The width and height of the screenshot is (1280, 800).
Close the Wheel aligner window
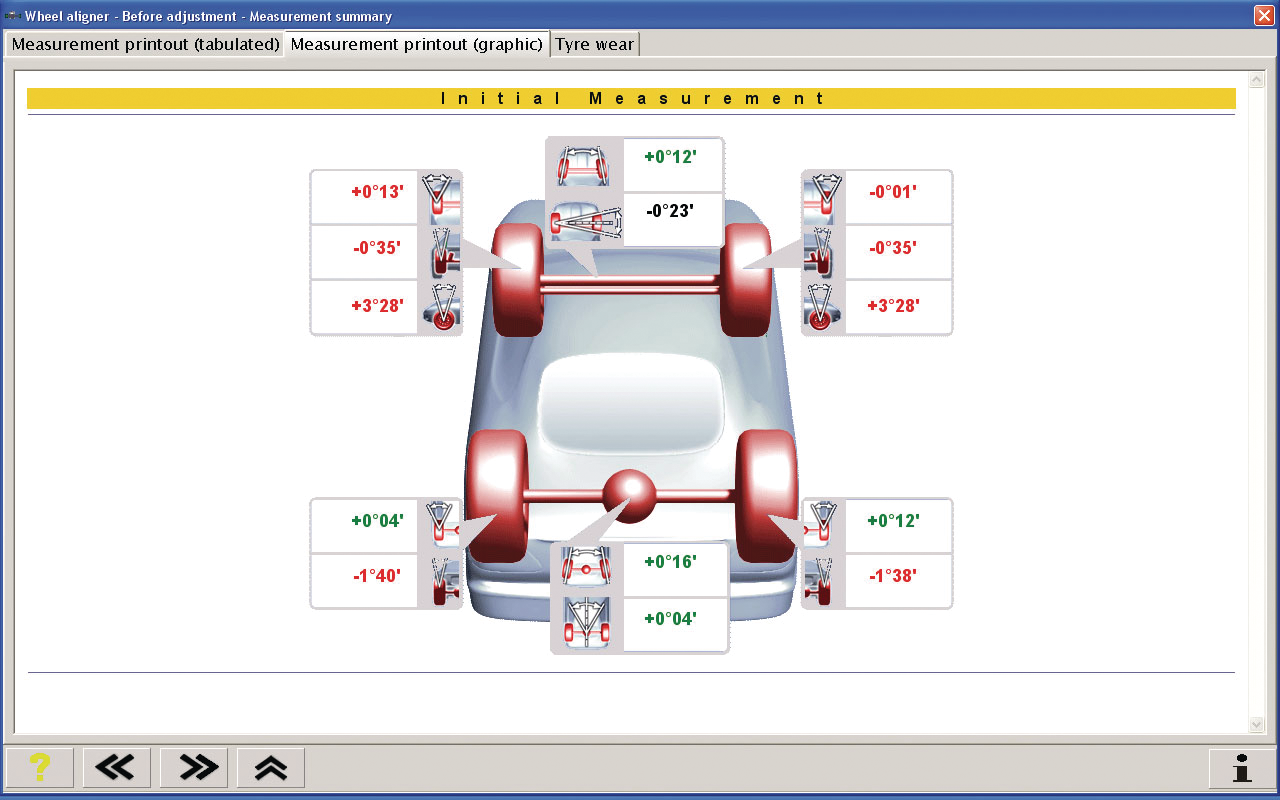pos(1264,16)
